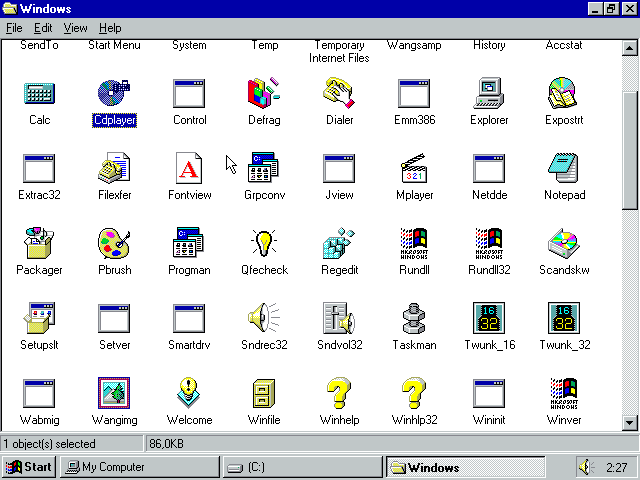Click the Sndvol32 volume mixer icon
Screen dimensions: 640x480
pyautogui.click(x=339, y=318)
